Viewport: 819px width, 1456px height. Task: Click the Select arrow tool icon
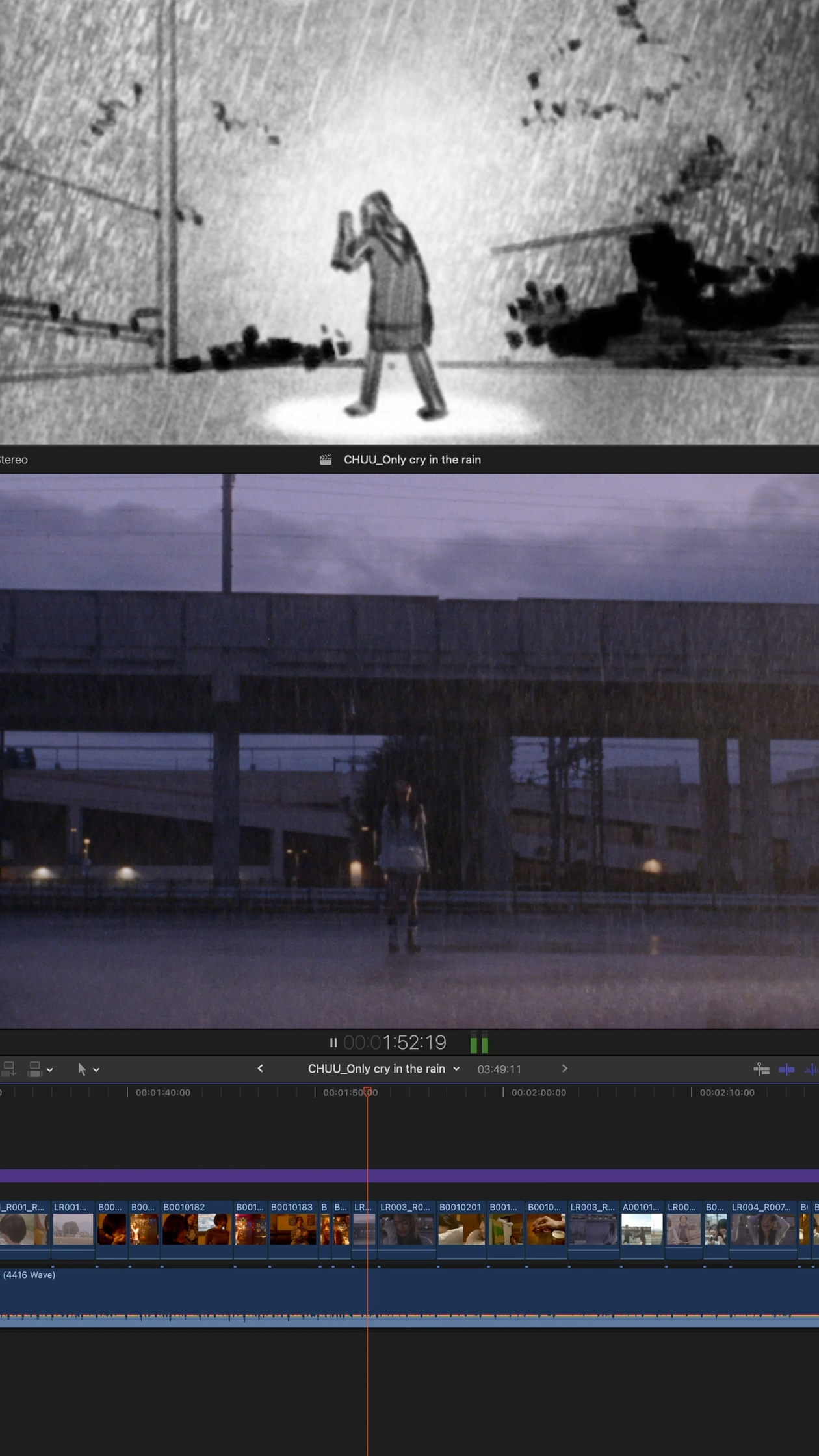point(82,1069)
